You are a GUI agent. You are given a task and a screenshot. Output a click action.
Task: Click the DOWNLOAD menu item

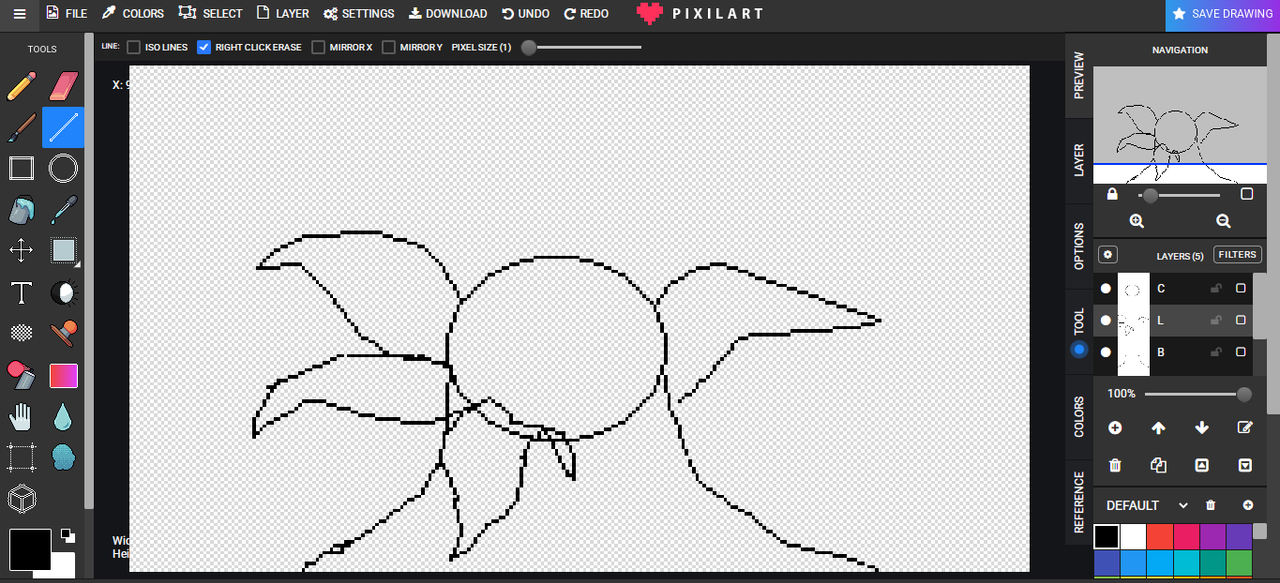coord(448,14)
